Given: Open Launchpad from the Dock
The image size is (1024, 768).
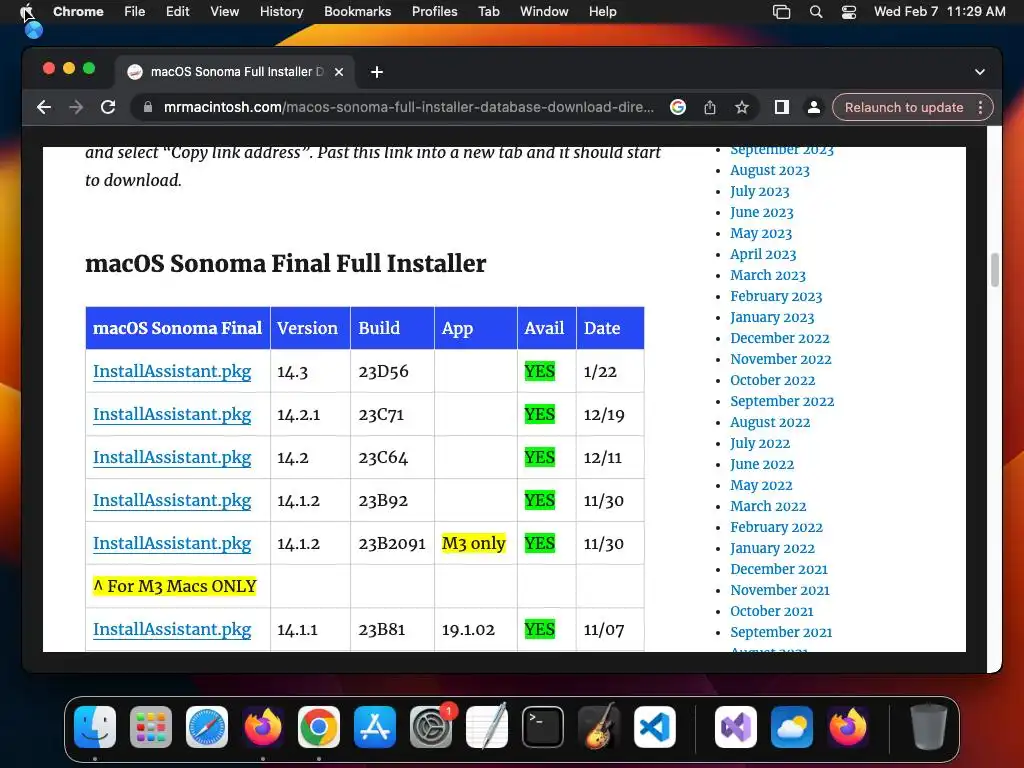Looking at the screenshot, I should pyautogui.click(x=151, y=727).
